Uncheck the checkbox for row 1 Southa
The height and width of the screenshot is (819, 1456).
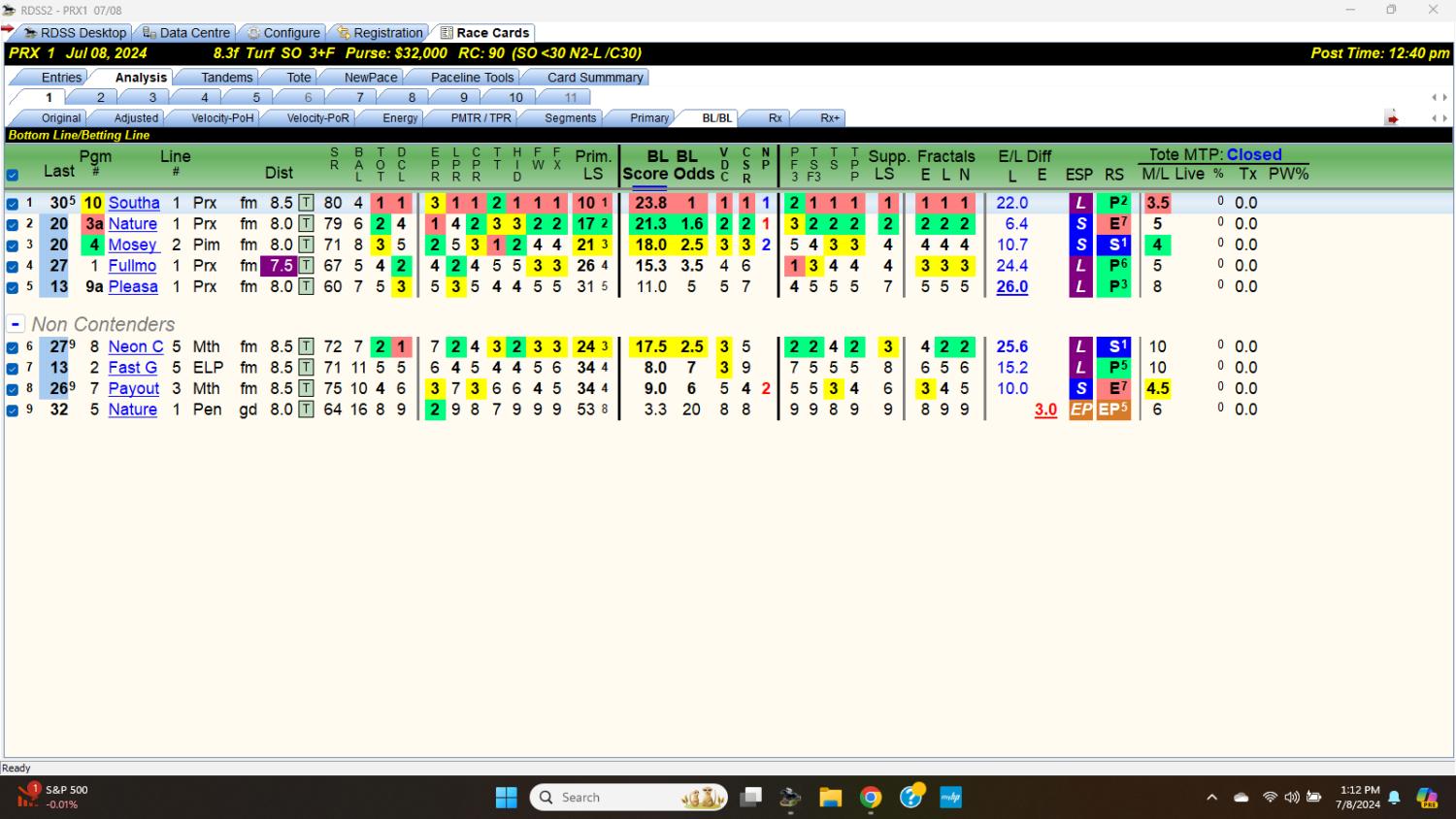[13, 204]
